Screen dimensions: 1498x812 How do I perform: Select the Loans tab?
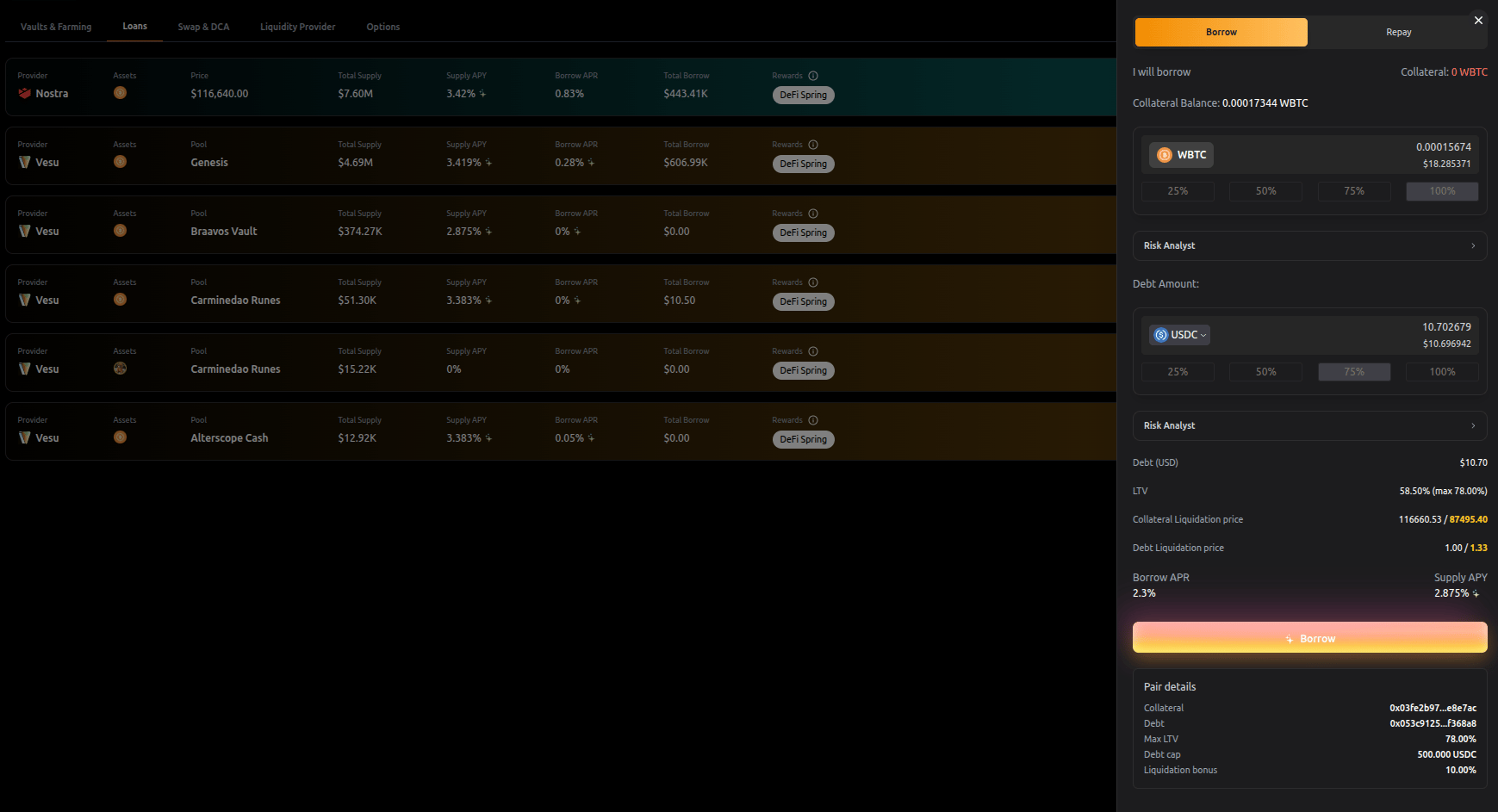[x=134, y=27]
